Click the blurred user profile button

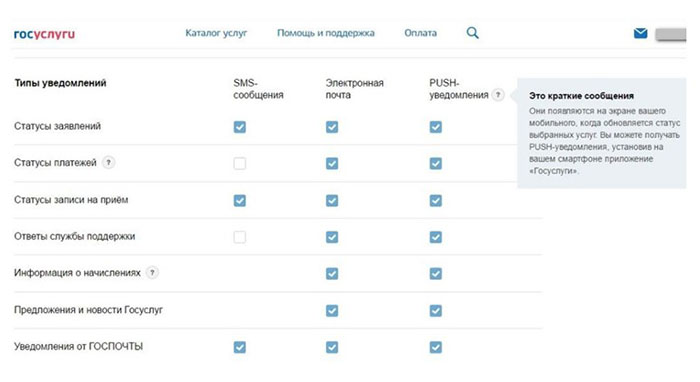click(671, 34)
